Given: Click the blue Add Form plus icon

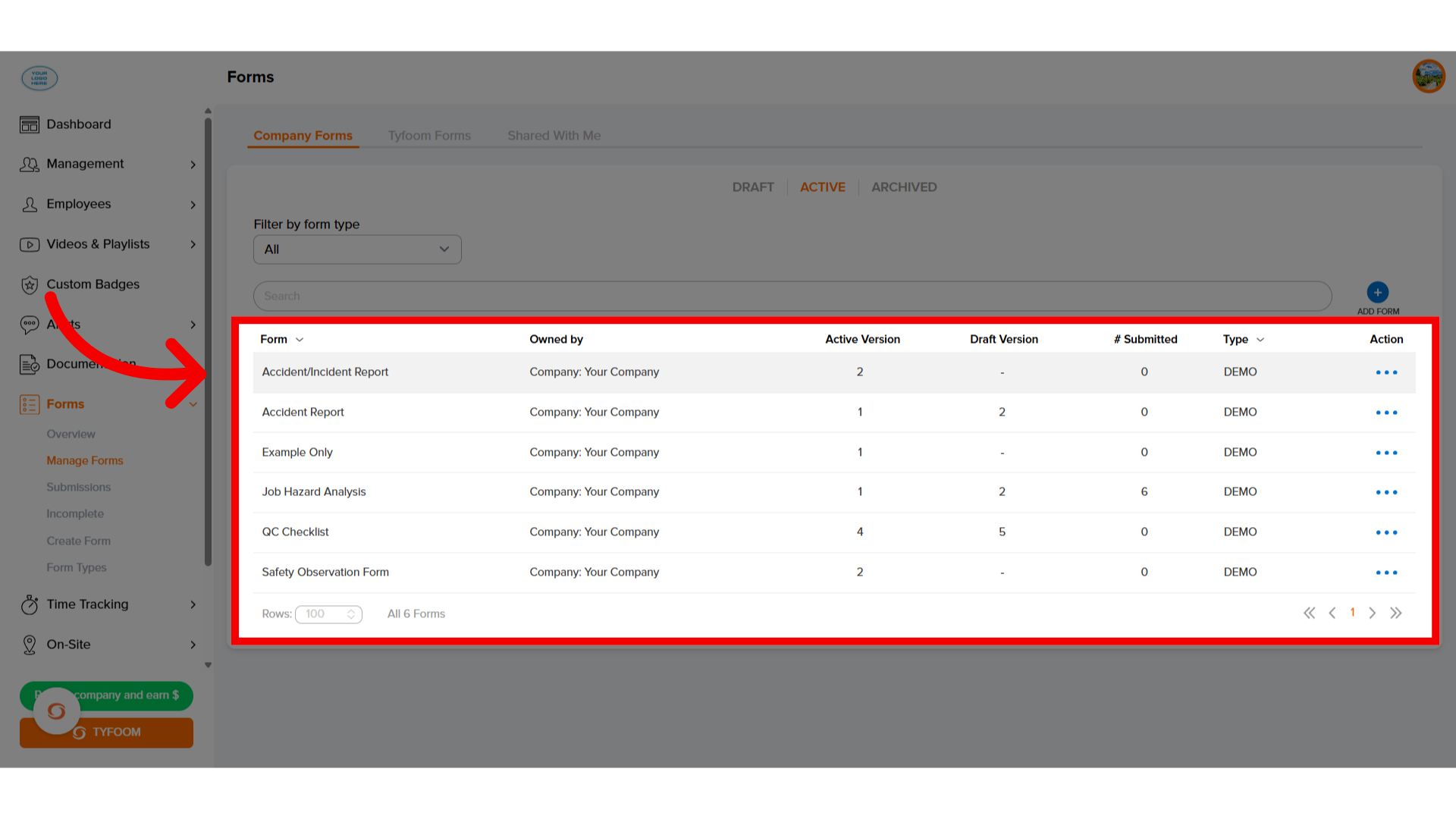Looking at the screenshot, I should click(x=1377, y=293).
